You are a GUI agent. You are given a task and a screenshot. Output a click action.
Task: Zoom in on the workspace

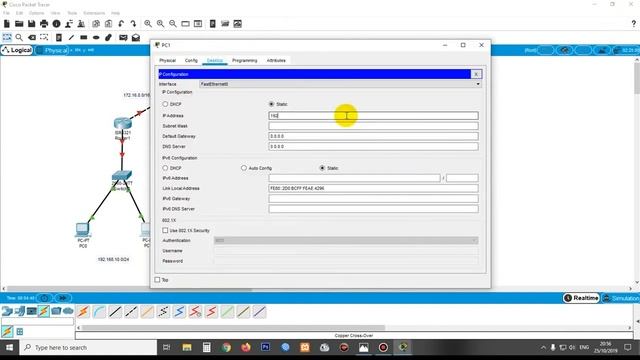[x=148, y=24]
